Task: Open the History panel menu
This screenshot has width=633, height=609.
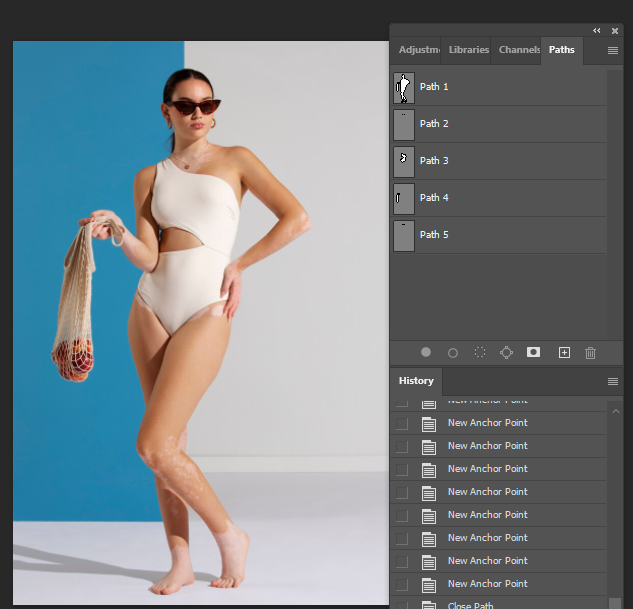Action: pyautogui.click(x=613, y=381)
